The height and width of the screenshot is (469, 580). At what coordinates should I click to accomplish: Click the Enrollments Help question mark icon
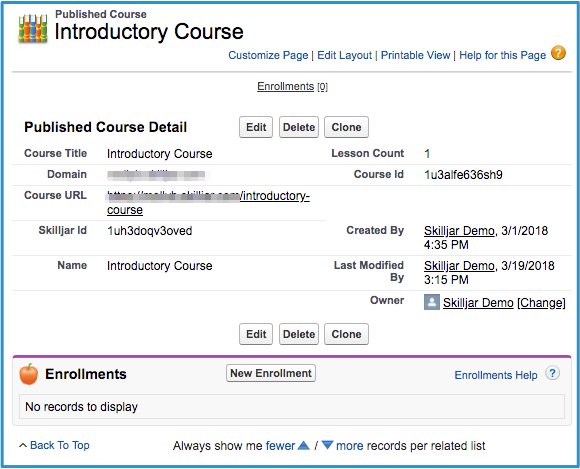coord(552,374)
